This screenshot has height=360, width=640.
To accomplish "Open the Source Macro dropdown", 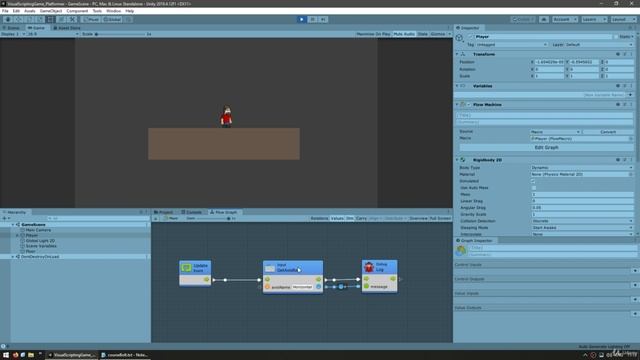I will click(556, 132).
